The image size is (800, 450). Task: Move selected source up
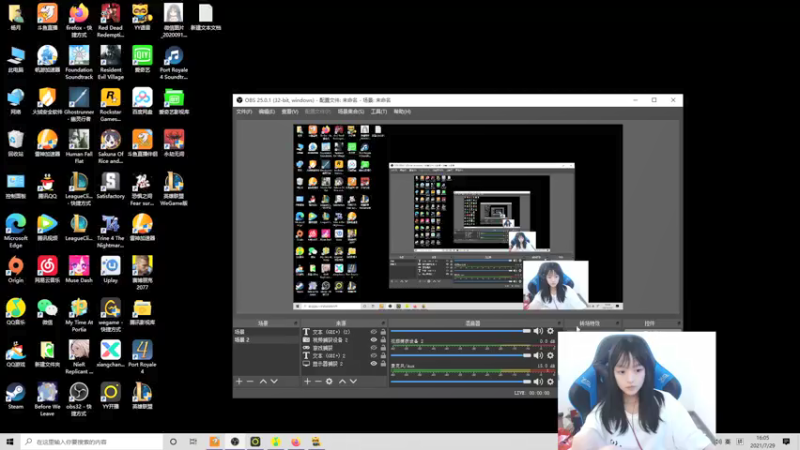(342, 381)
